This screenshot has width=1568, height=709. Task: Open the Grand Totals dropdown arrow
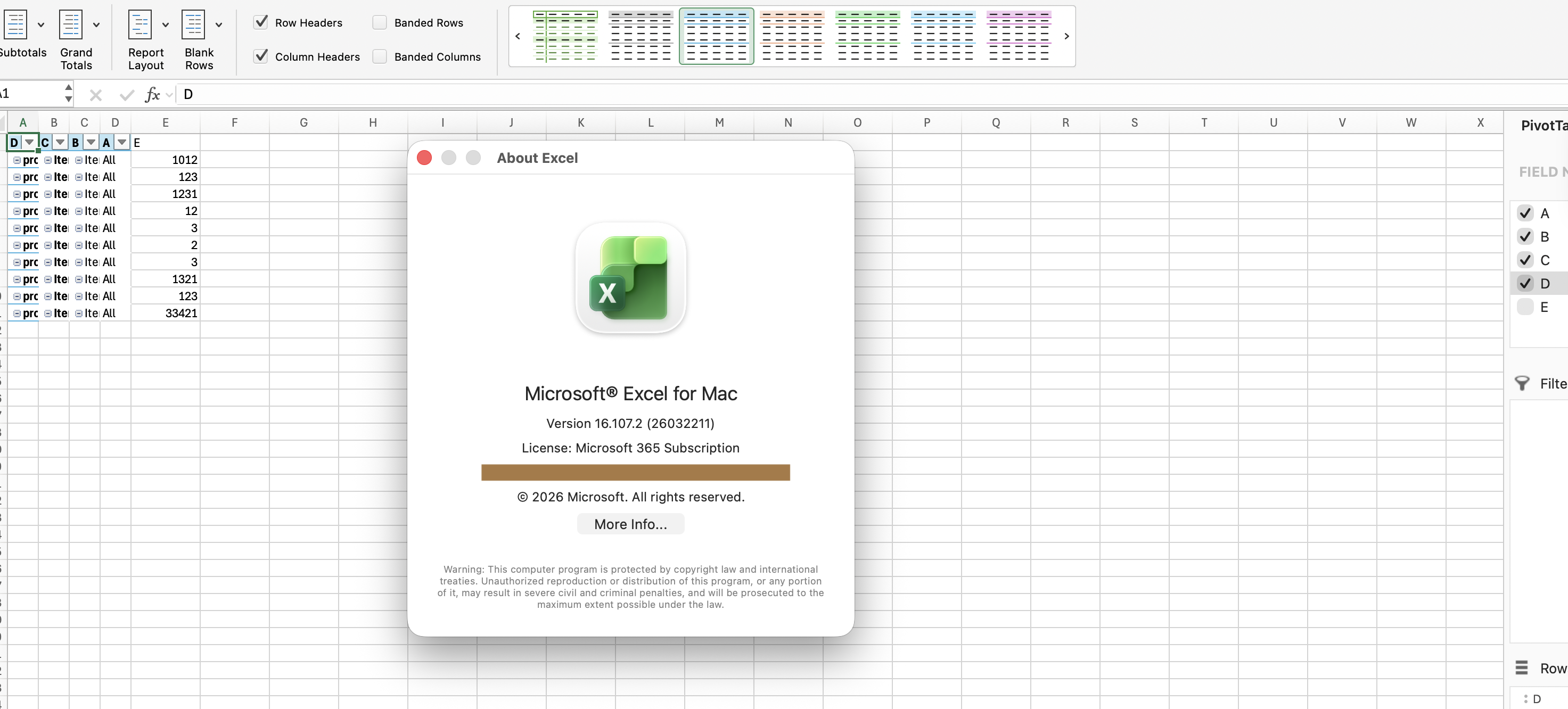click(x=96, y=25)
